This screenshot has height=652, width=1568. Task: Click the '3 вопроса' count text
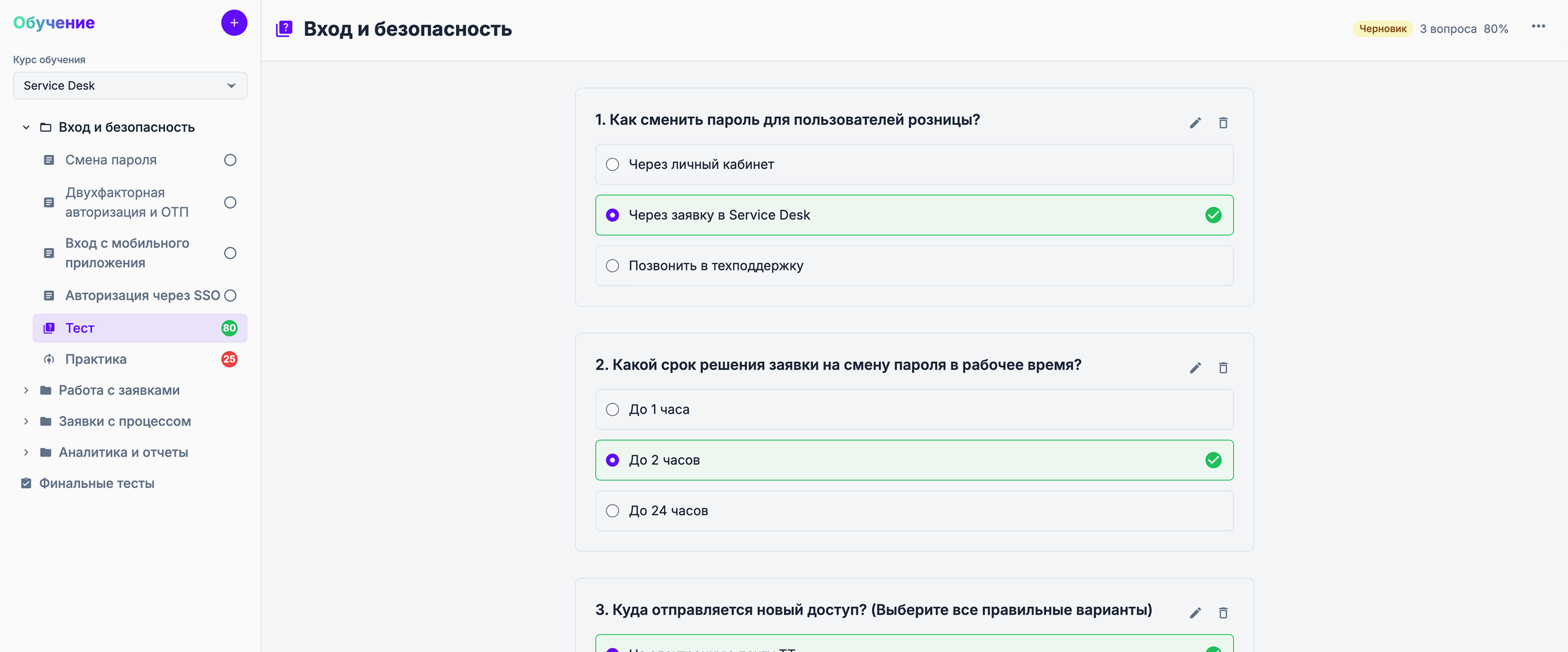(1448, 29)
